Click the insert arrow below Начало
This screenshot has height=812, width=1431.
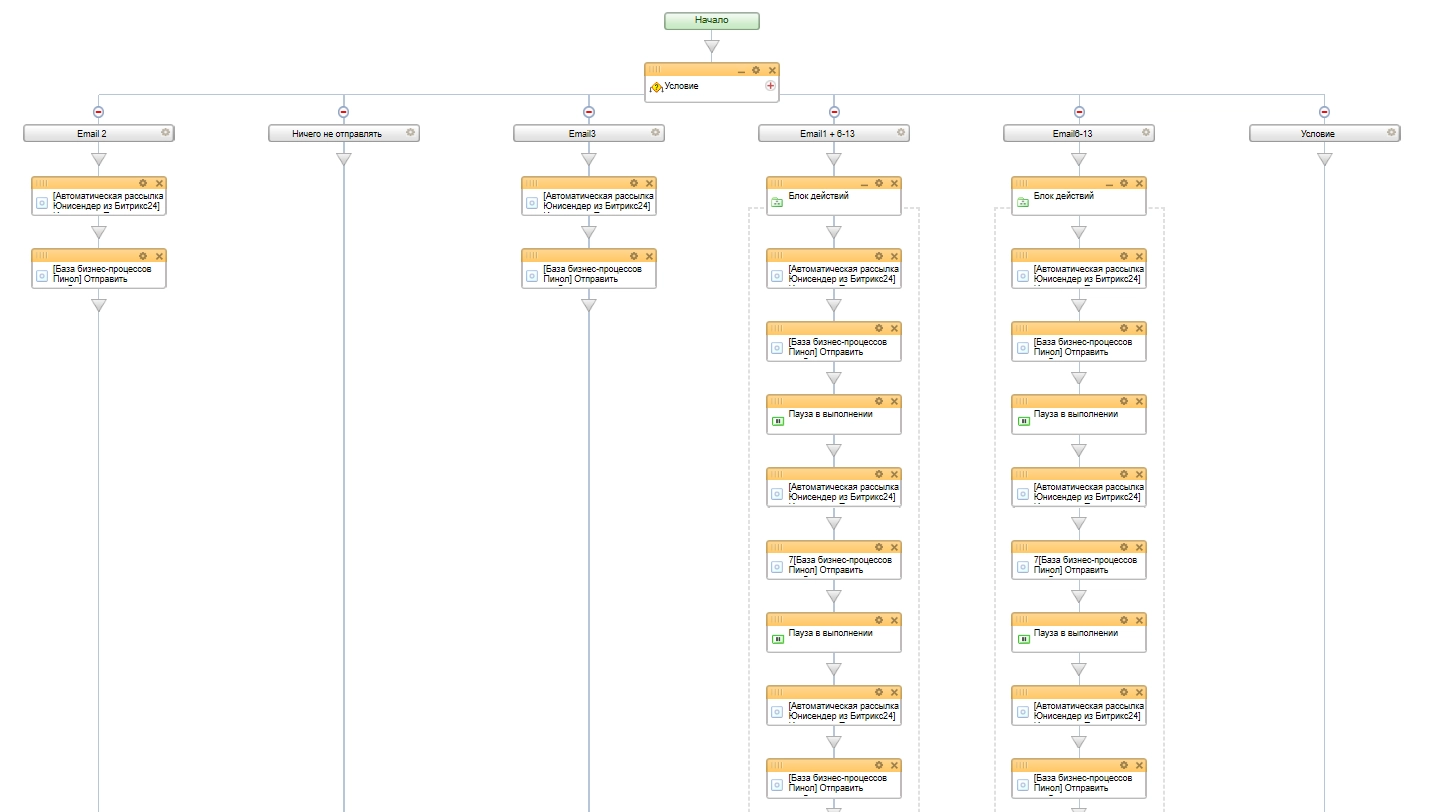(711, 46)
